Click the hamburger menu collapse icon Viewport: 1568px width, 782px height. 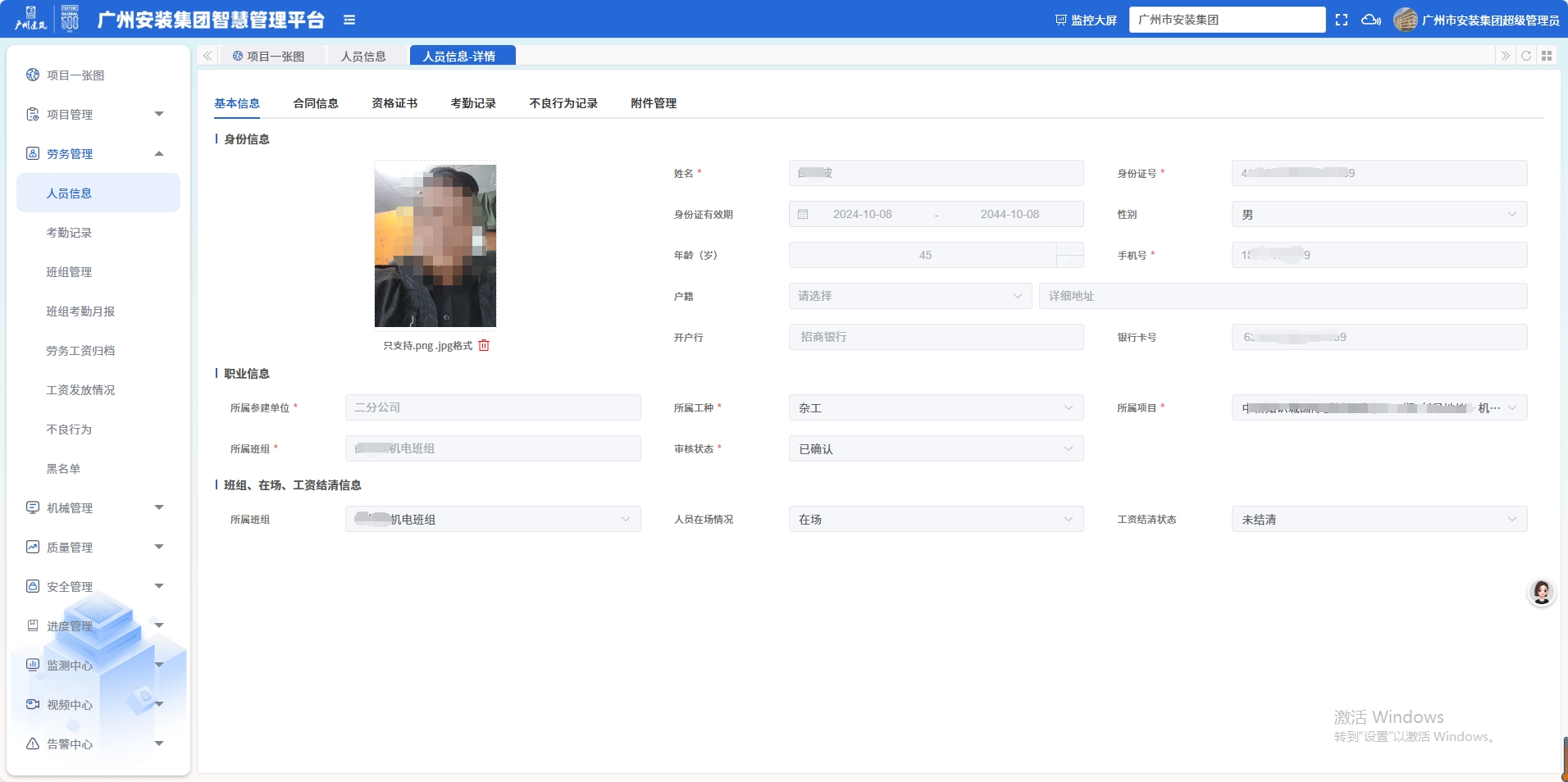coord(349,20)
